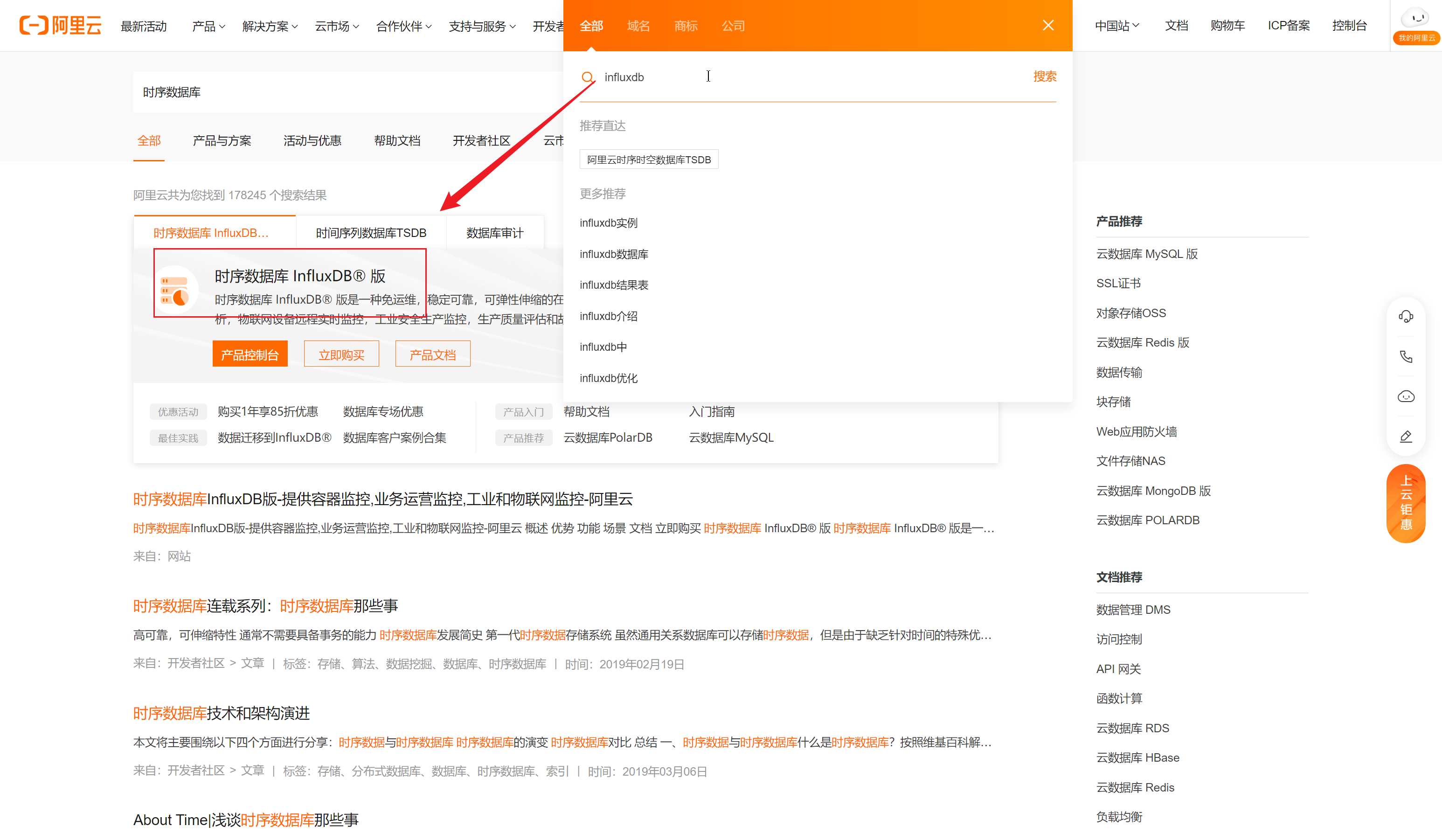Viewport: 1442px width, 840px height.
Task: Open ICP备案 in the top navigation
Action: pyautogui.click(x=1288, y=26)
